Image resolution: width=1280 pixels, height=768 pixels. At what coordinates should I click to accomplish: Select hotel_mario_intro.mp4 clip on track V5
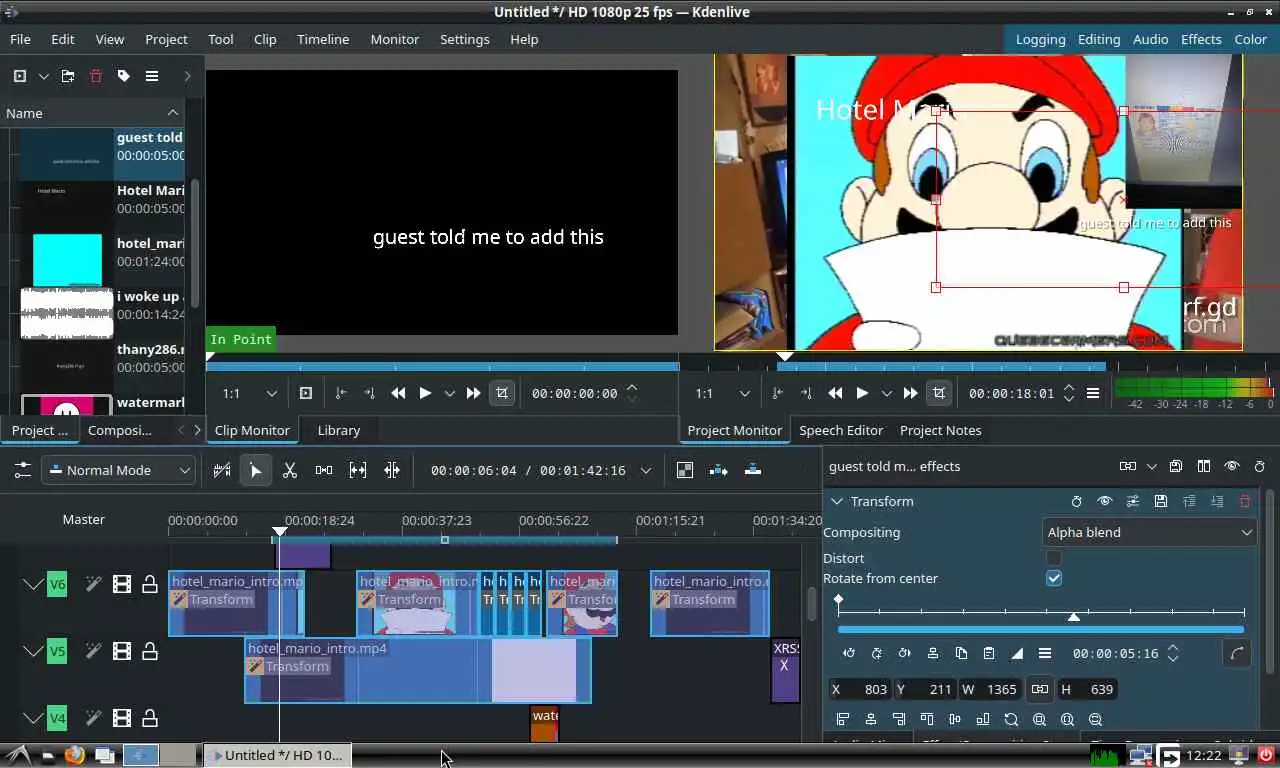tap(418, 670)
